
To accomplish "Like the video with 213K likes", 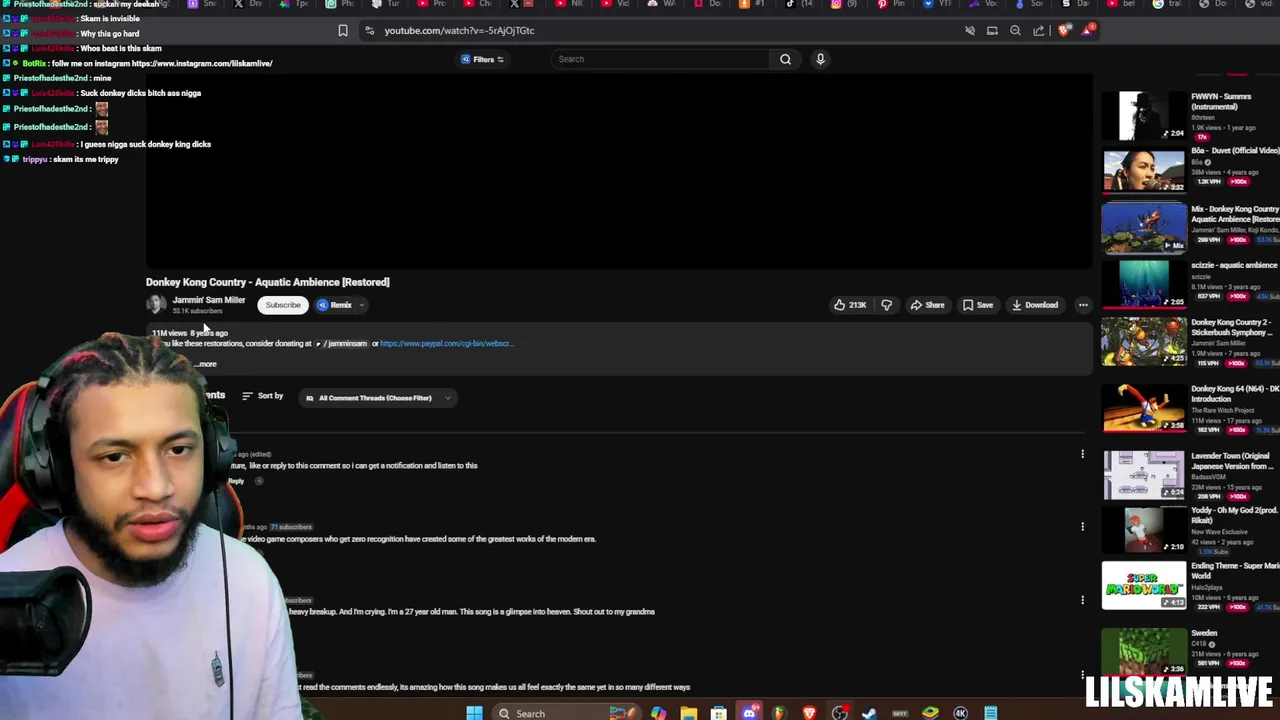I will [850, 305].
